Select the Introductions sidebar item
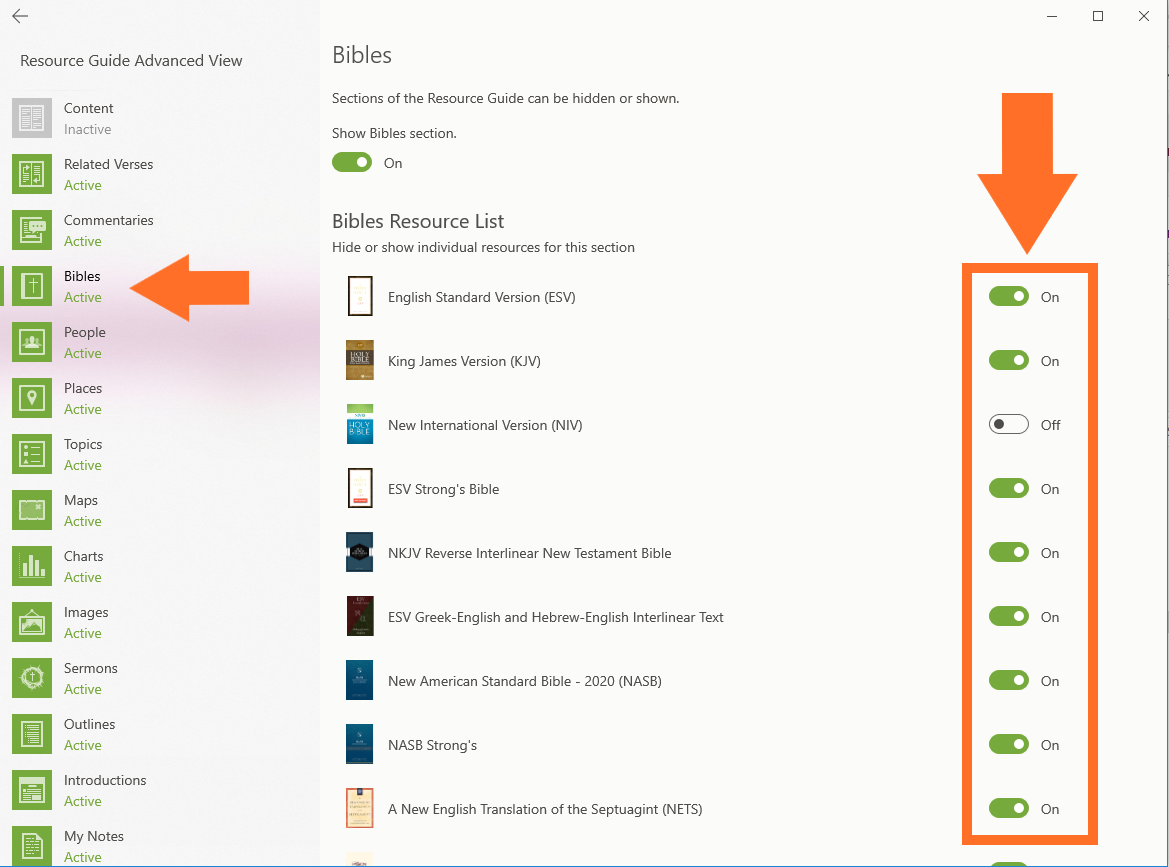The image size is (1169, 867). coord(105,790)
